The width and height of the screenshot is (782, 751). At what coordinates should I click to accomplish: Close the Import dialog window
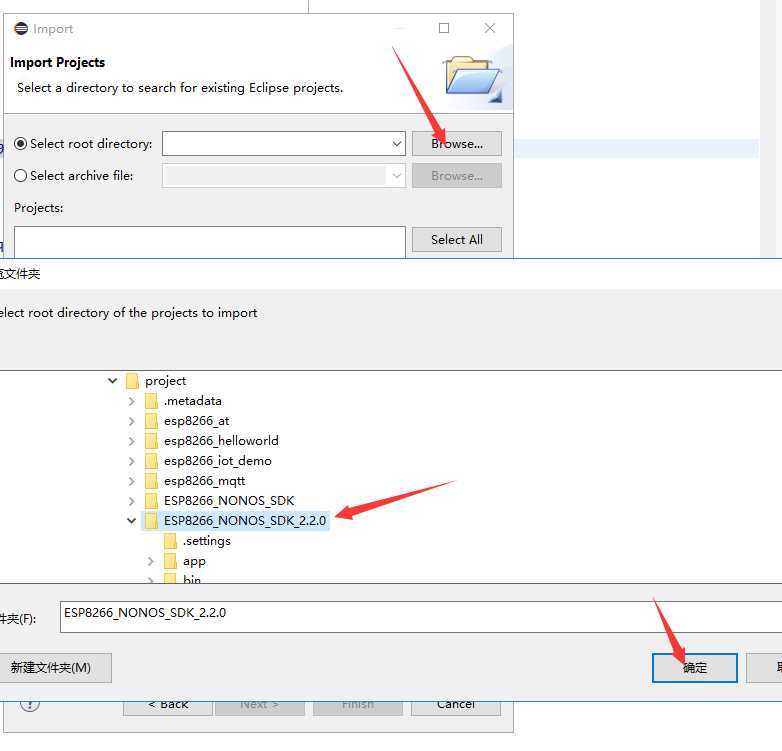click(x=490, y=28)
